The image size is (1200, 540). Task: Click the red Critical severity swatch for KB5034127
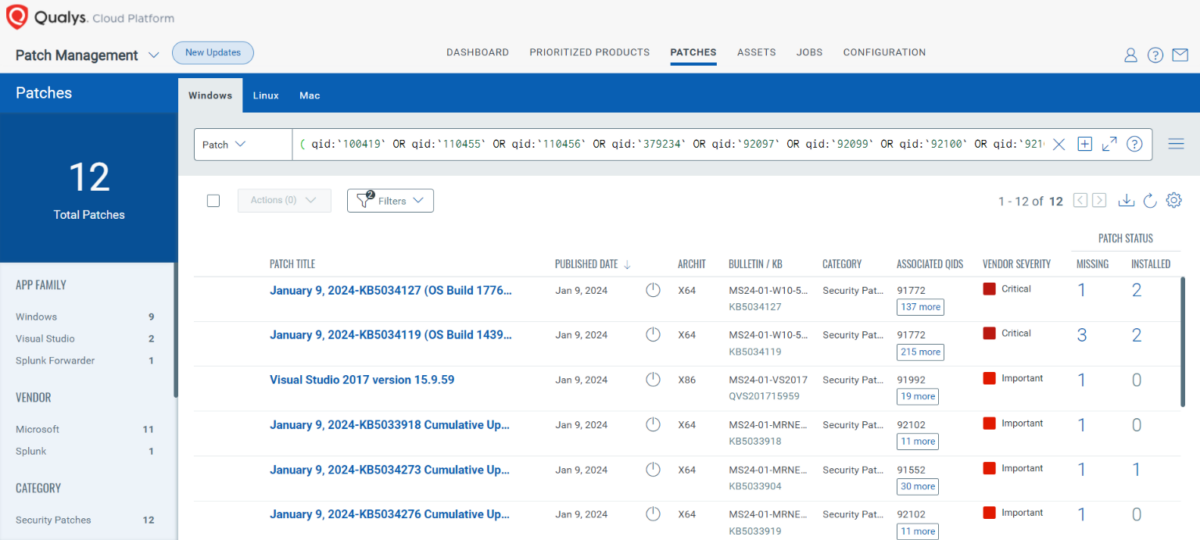pos(989,289)
